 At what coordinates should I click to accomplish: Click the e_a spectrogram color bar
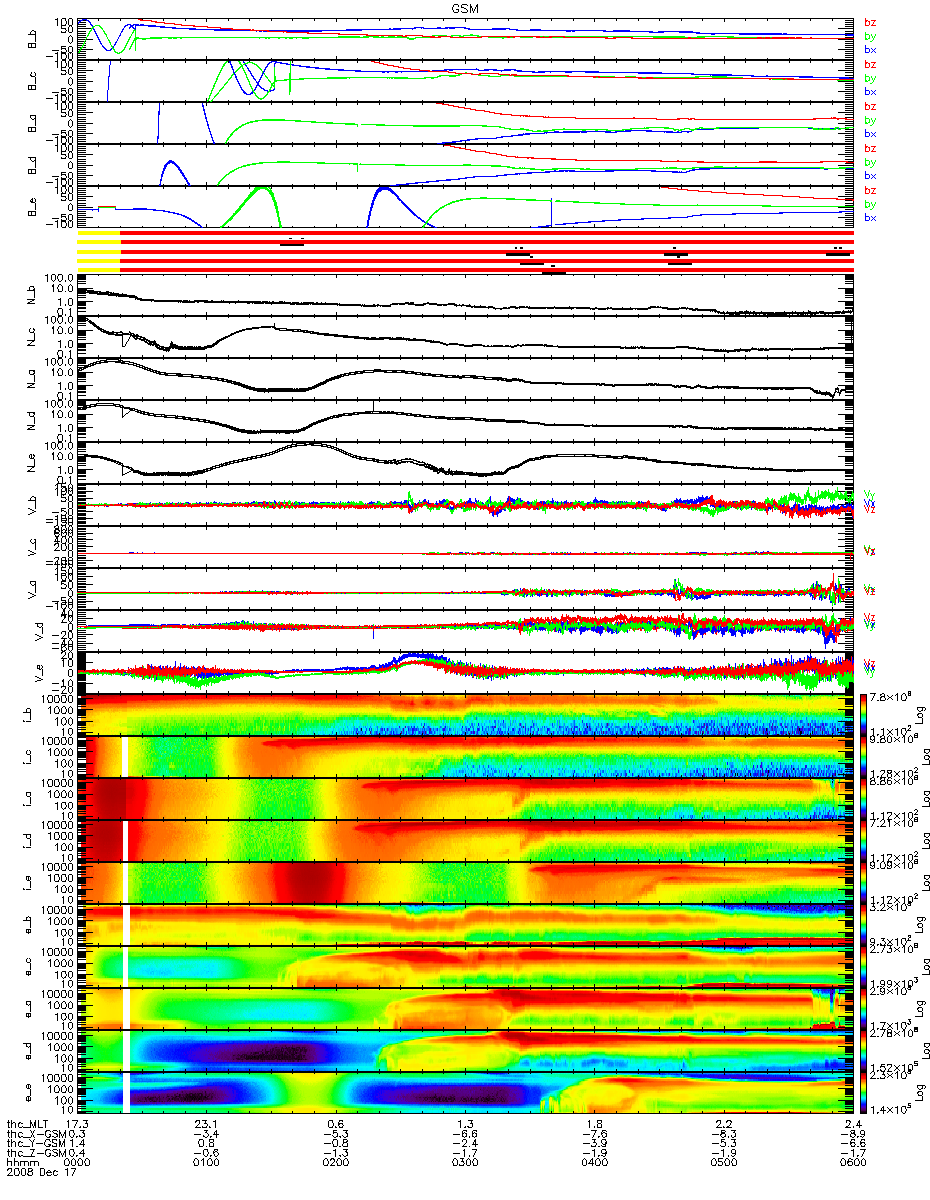point(864,1009)
